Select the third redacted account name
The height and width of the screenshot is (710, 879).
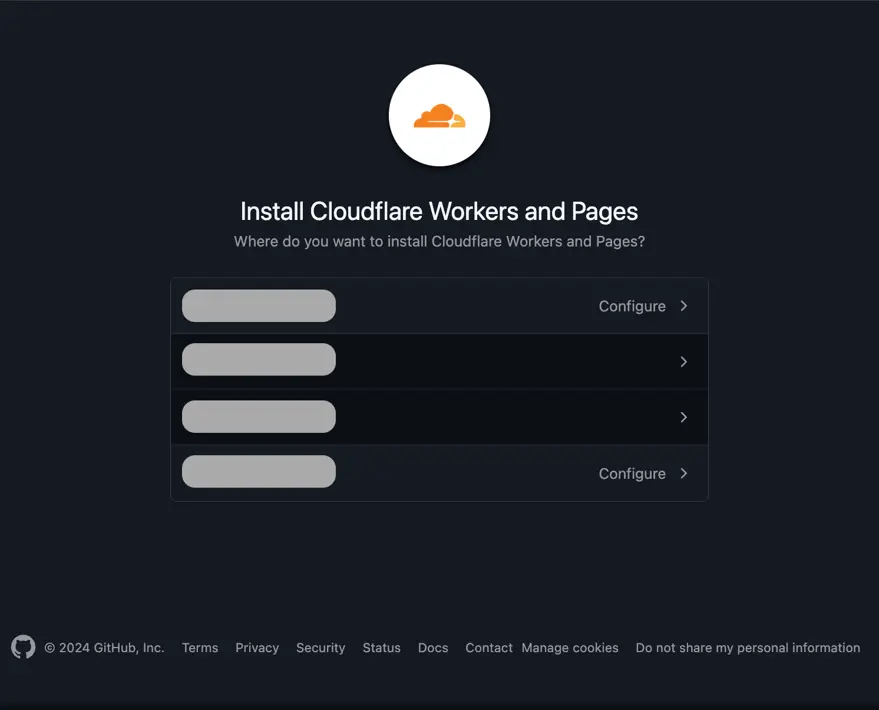[x=259, y=416]
